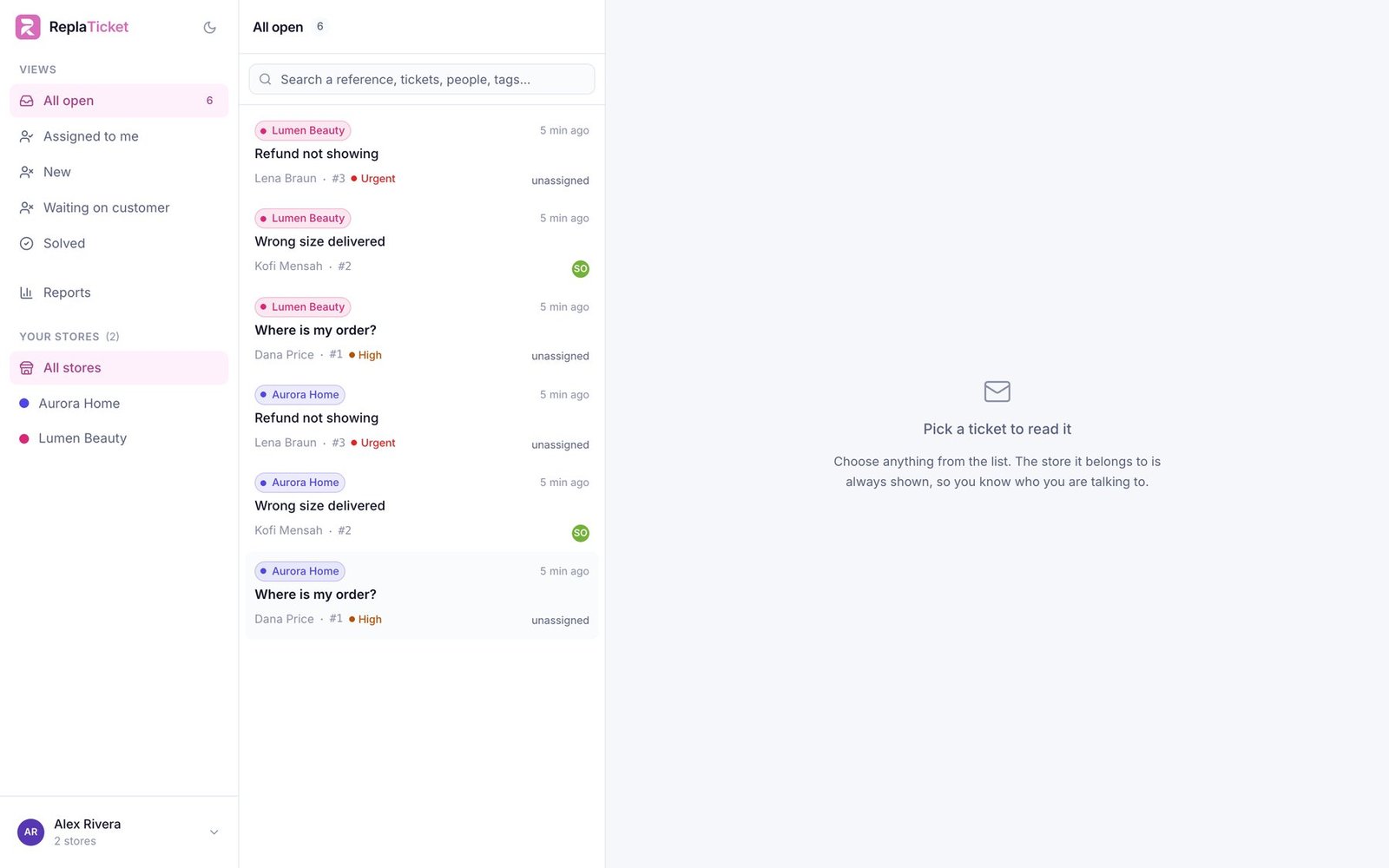Viewport: 1389px width, 868px height.
Task: Click the Reports bar chart icon
Action: pos(27,293)
